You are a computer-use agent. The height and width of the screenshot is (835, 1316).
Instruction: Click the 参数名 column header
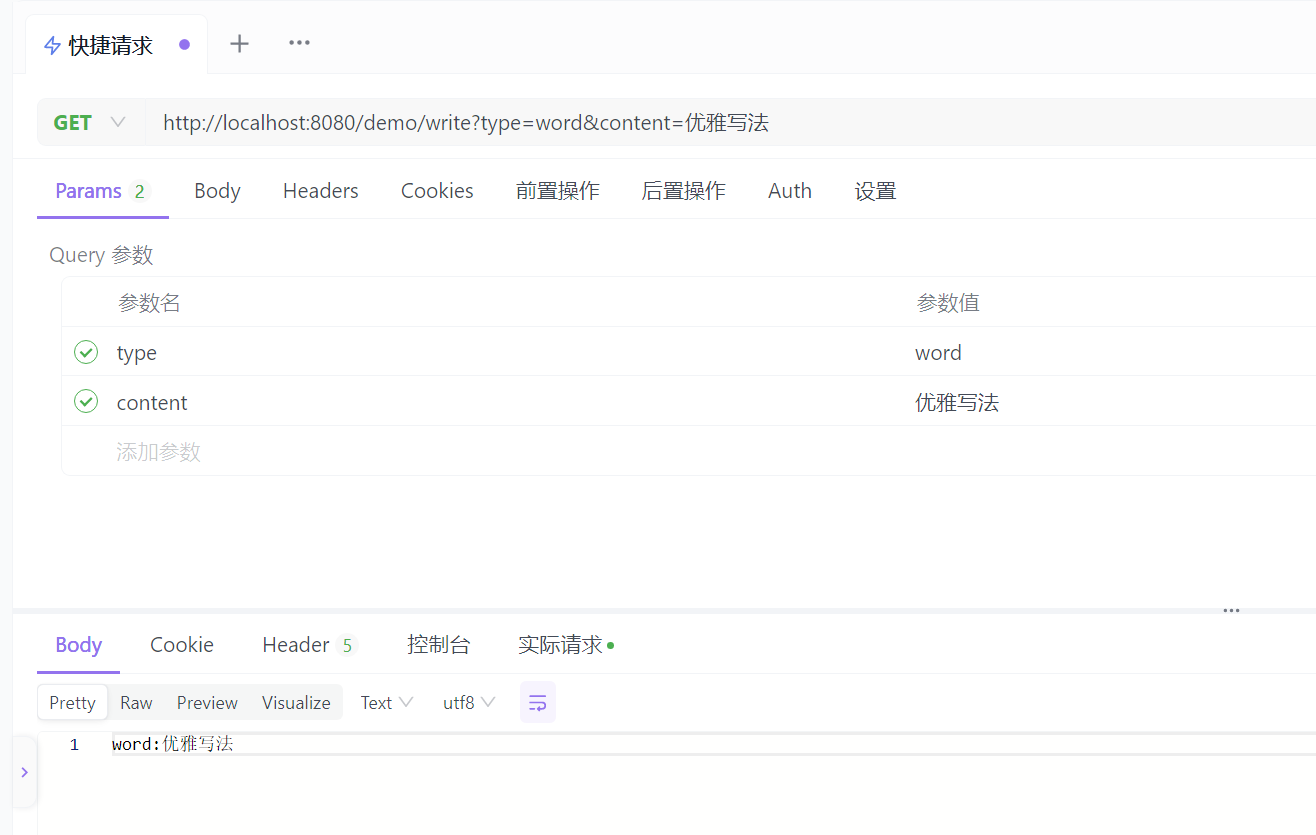click(149, 302)
